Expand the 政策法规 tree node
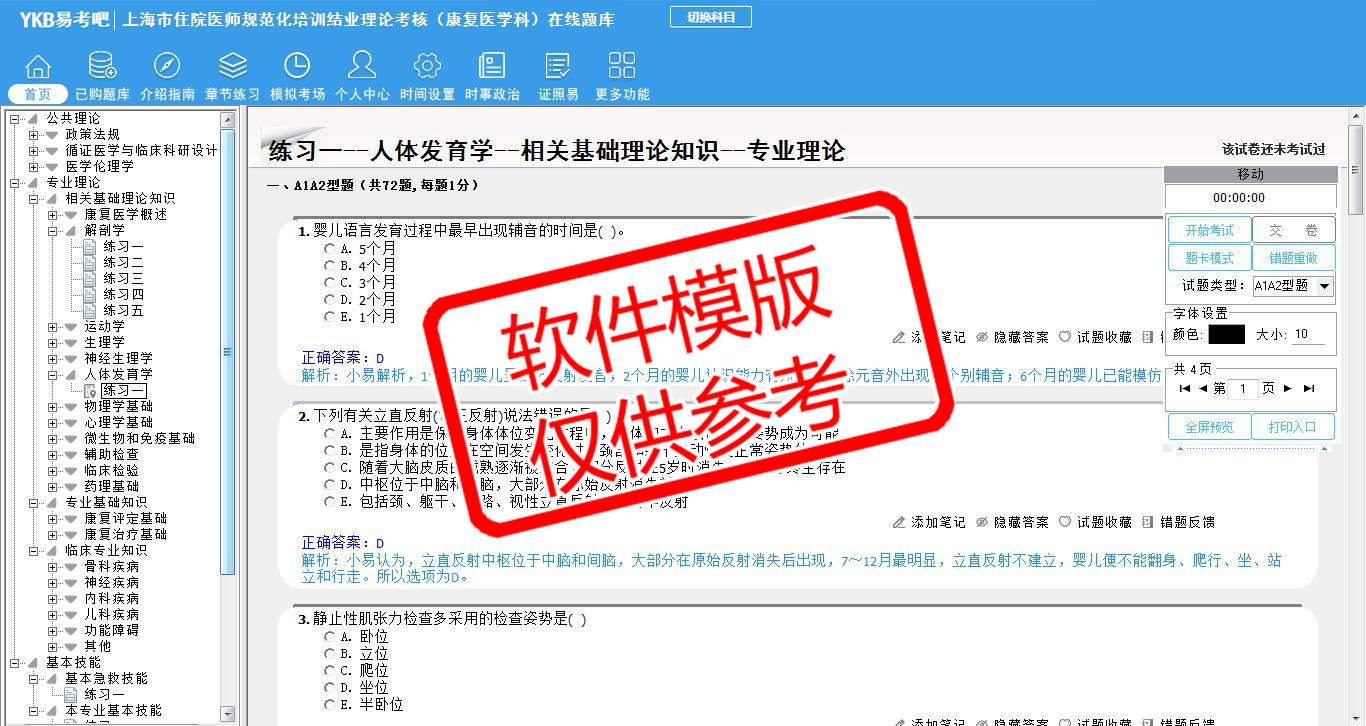The height and width of the screenshot is (726, 1366). pyautogui.click(x=33, y=135)
